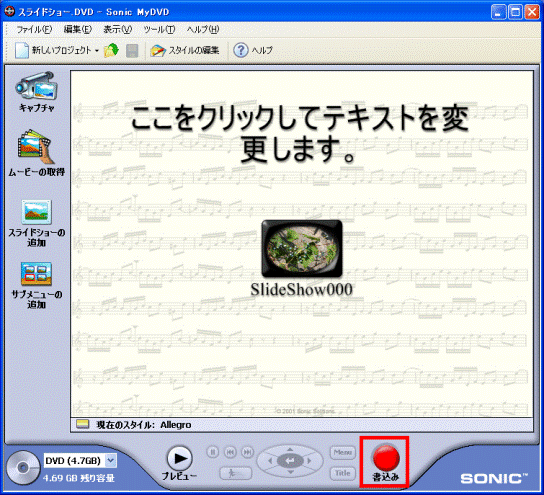
Task: Click the running figure button below pause
Action: 236,473
